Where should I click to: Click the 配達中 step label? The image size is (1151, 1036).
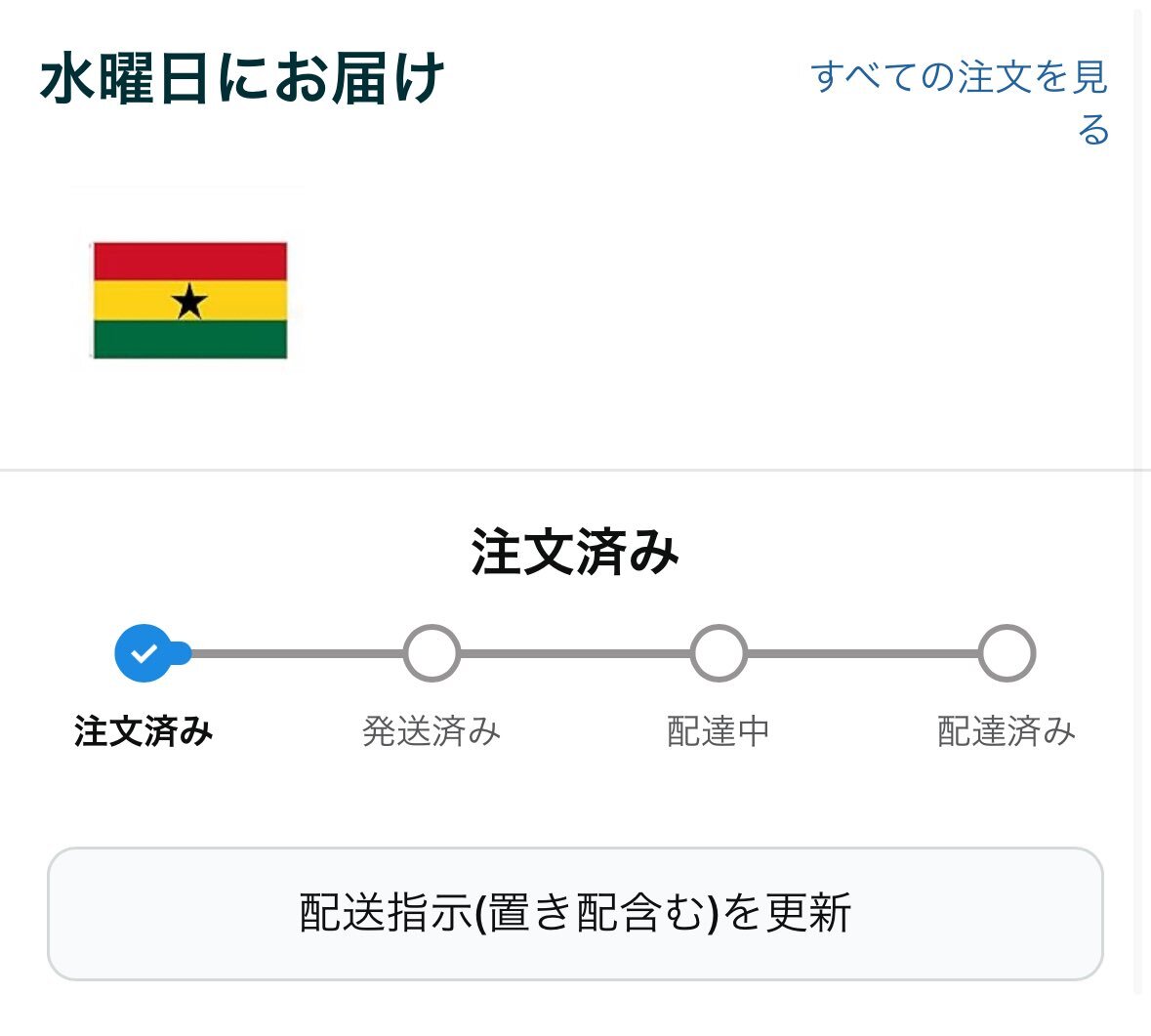[x=719, y=731]
